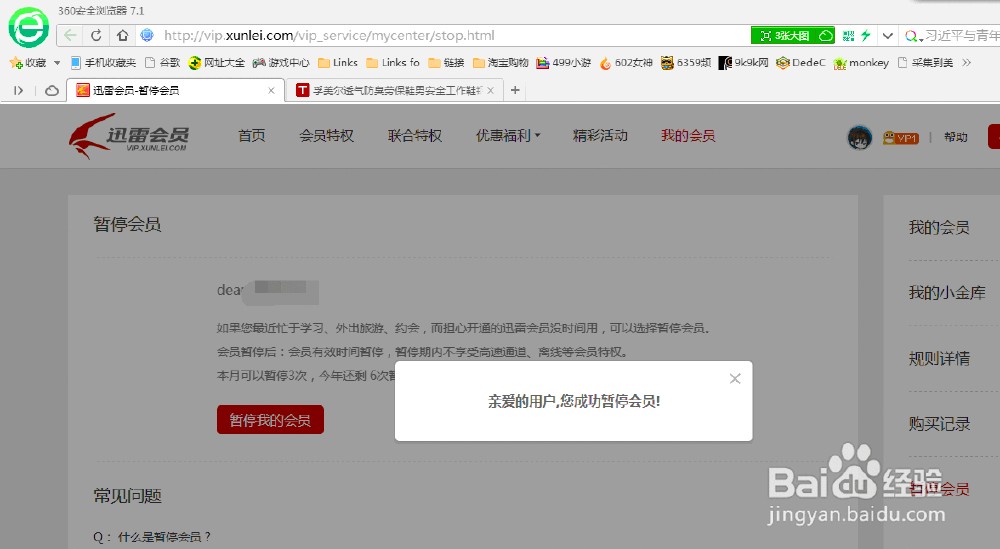Viewport: 1000px width, 549px height.
Task: Open 网址大全 bookmark
Action: point(217,62)
